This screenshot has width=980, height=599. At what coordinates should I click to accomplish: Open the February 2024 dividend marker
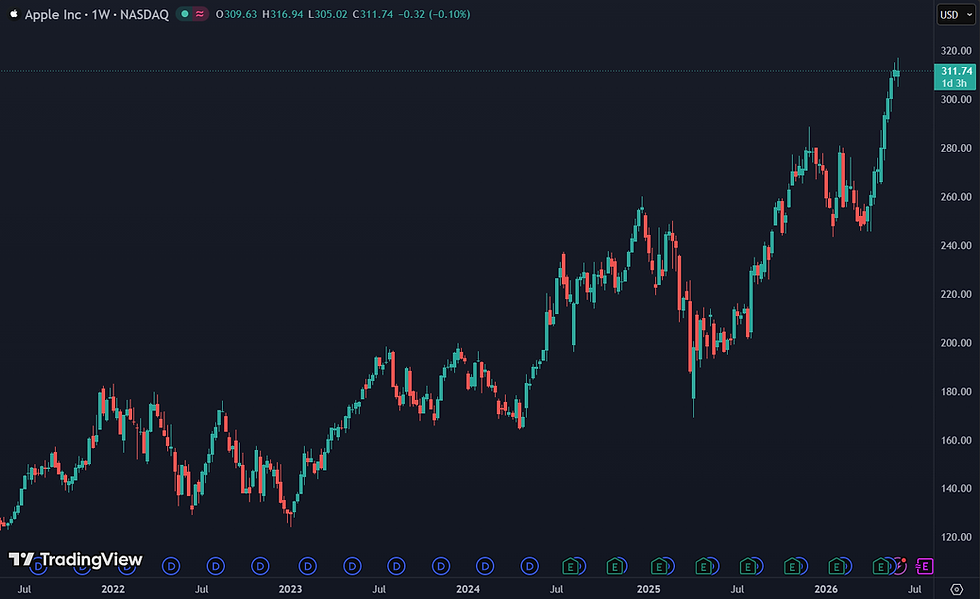[x=485, y=566]
